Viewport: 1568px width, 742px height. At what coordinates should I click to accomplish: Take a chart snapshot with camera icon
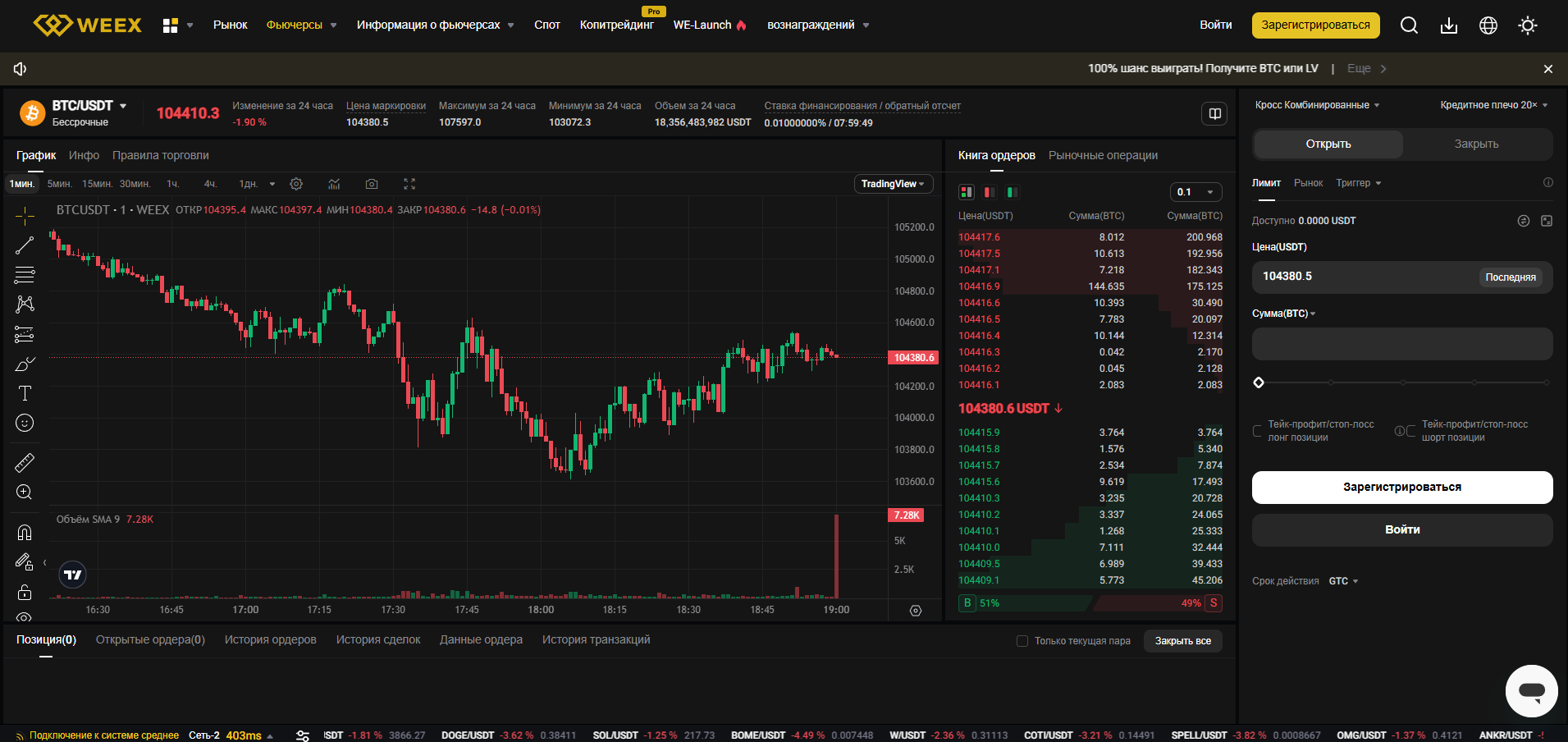pos(372,184)
